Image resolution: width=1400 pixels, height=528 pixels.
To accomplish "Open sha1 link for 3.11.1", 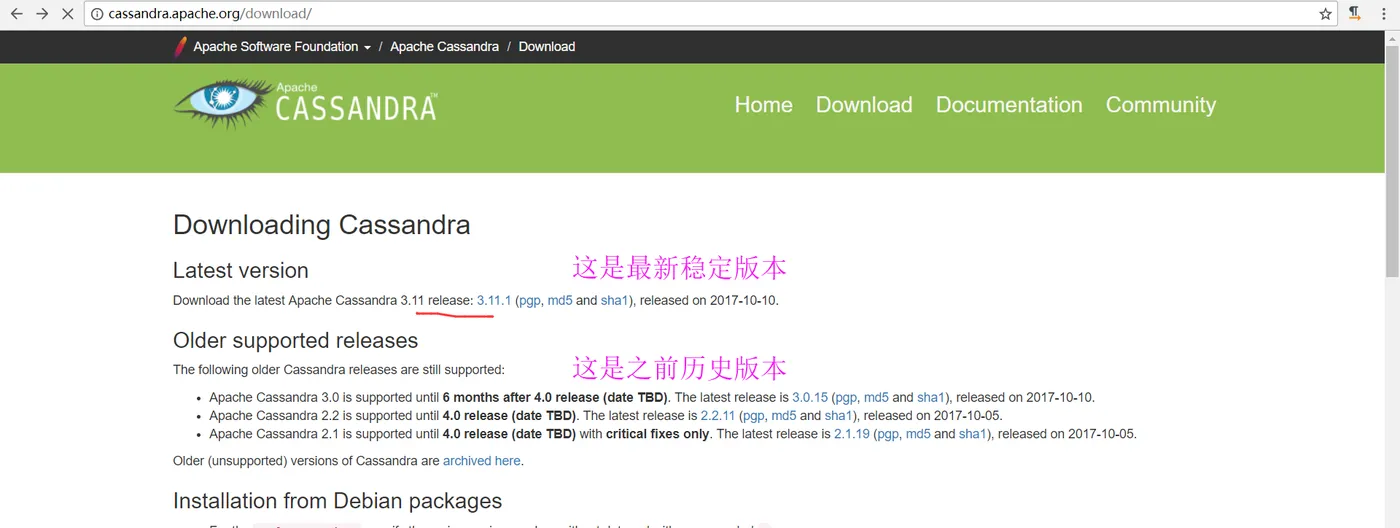I will pos(614,300).
